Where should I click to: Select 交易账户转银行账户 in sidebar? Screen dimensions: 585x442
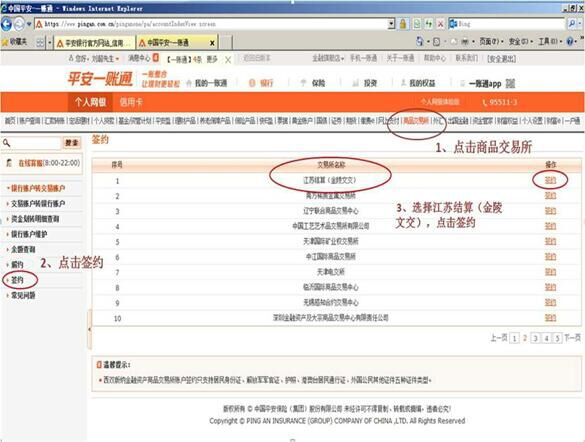[38, 204]
